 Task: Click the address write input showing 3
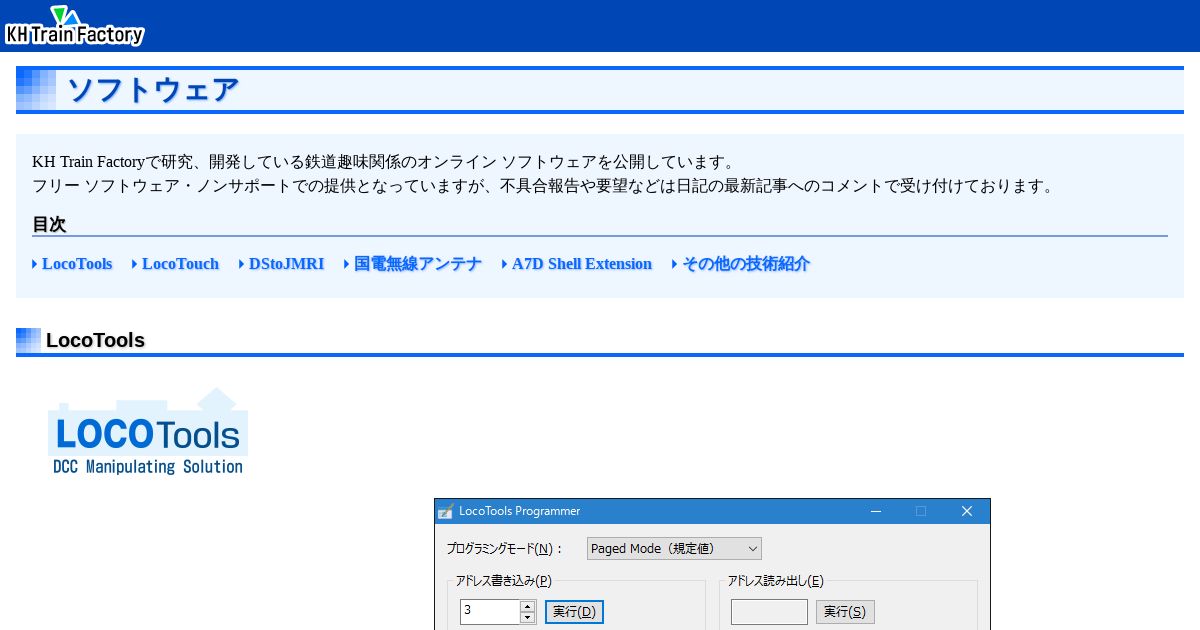pyautogui.click(x=490, y=611)
